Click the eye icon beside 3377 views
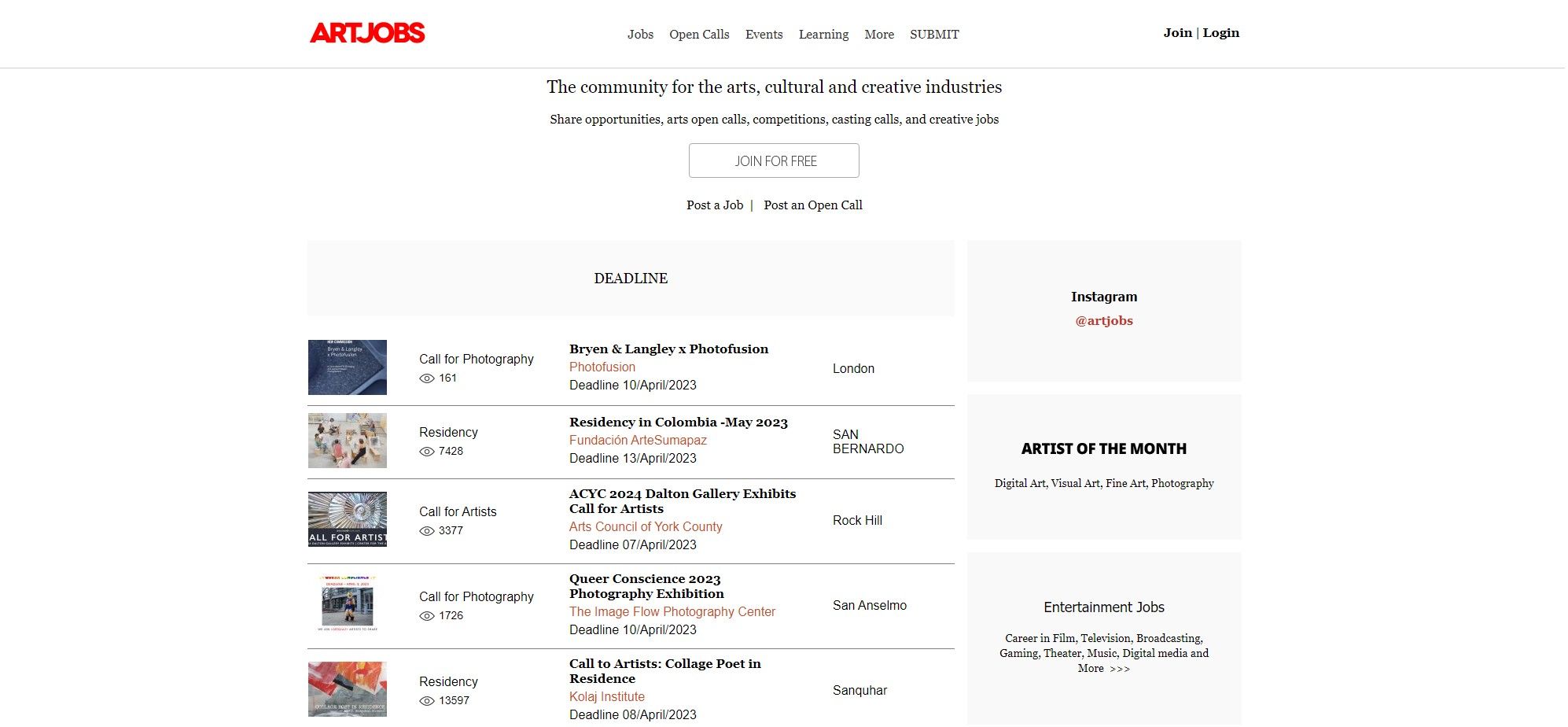Image resolution: width=1568 pixels, height=727 pixels. [427, 531]
